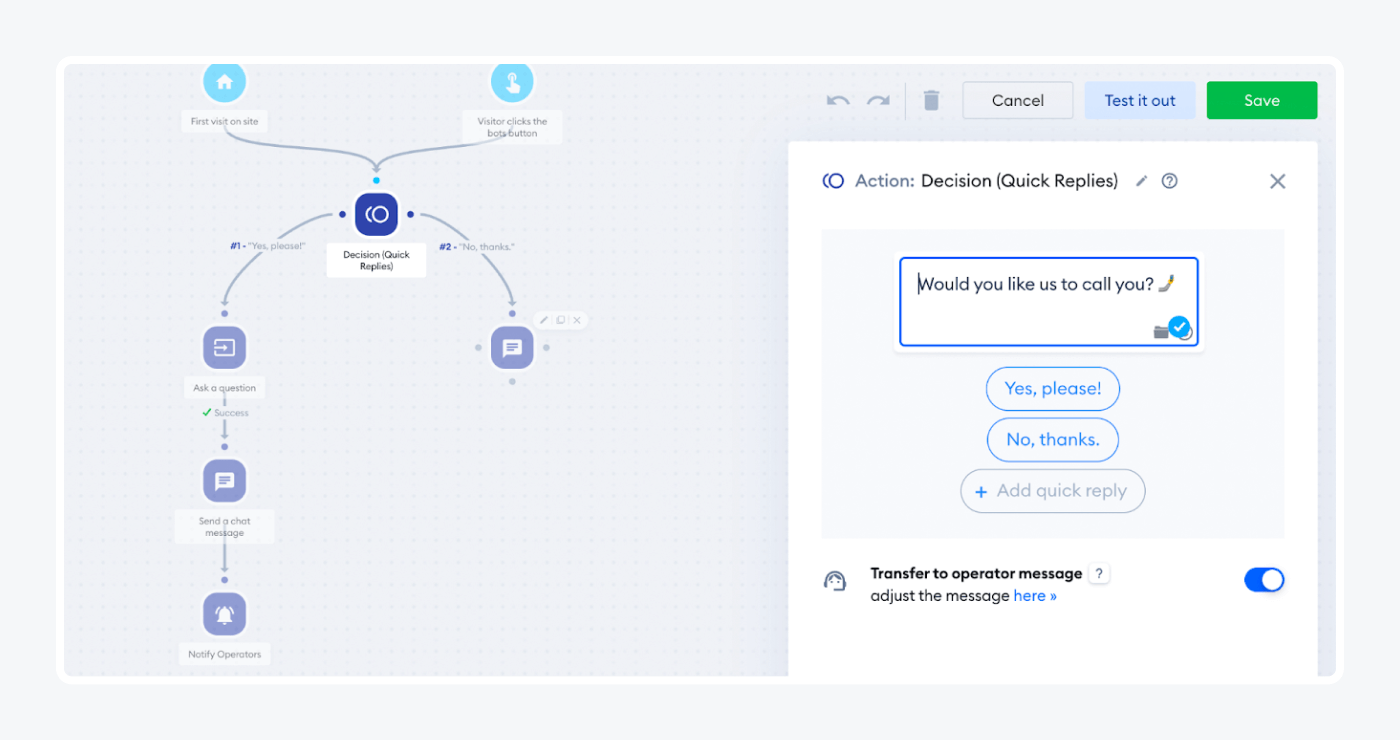Duplicate the chat node with the copy icon
The image size is (1400, 740).
560,319
